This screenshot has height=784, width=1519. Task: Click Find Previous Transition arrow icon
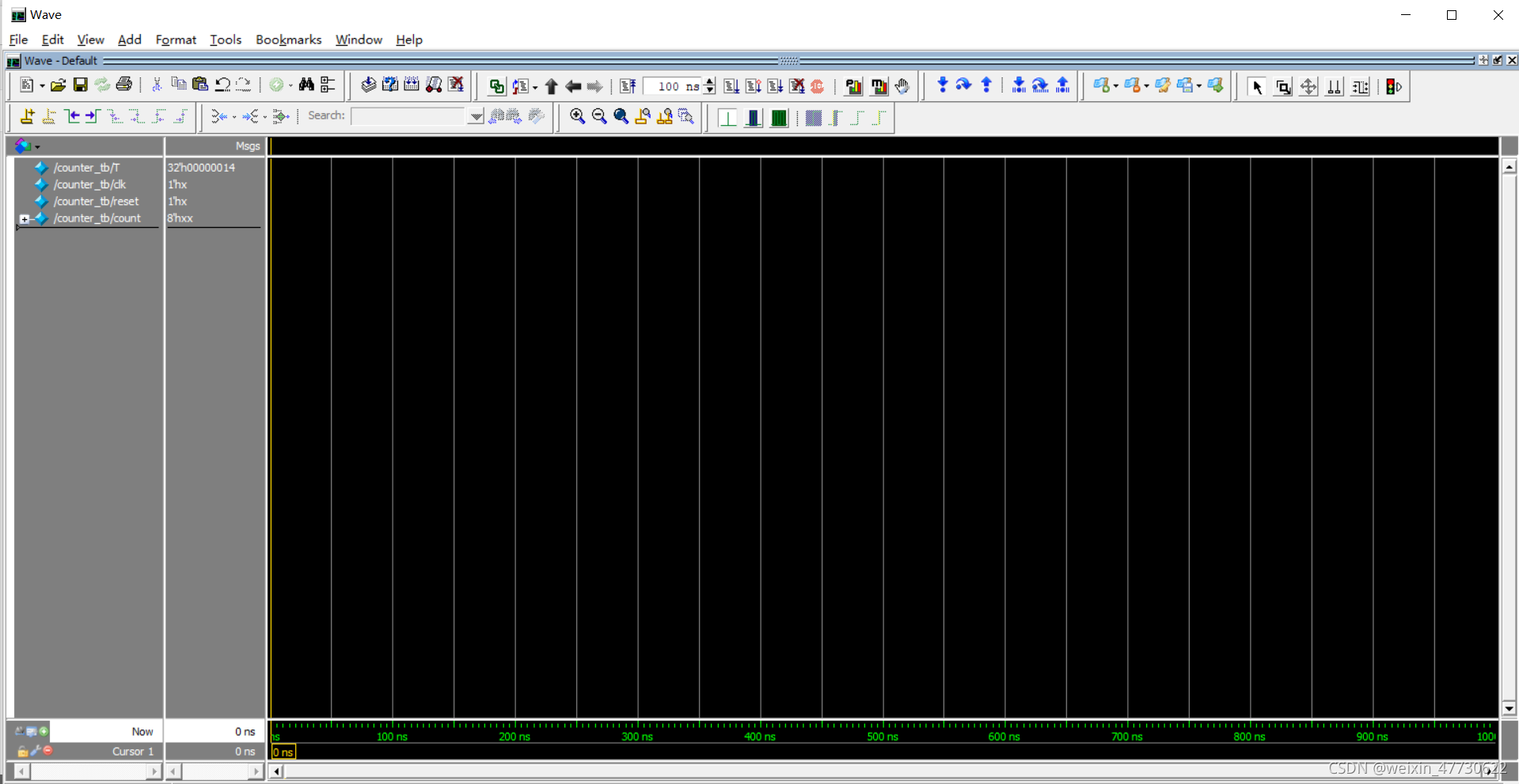pos(73,116)
